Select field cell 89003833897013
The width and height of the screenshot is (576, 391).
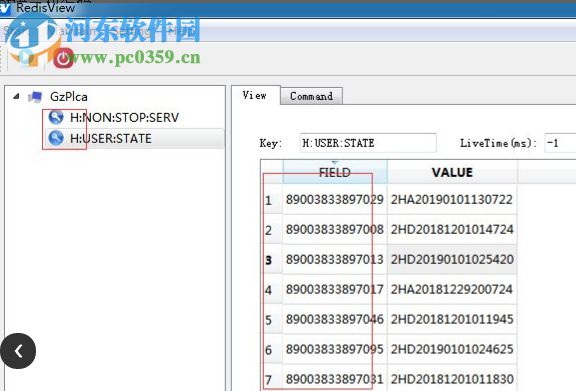pyautogui.click(x=335, y=259)
